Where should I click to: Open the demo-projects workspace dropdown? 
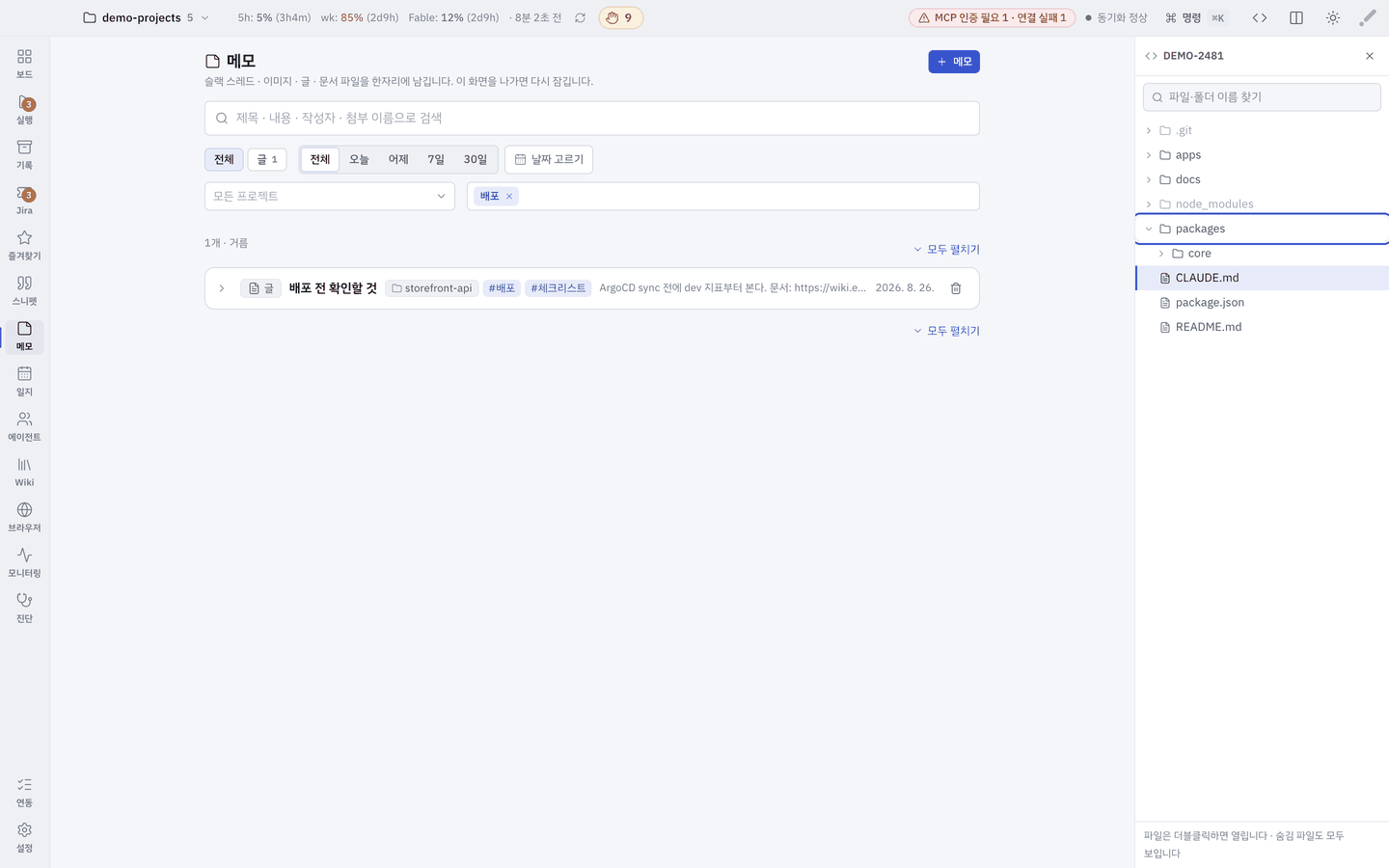(146, 18)
